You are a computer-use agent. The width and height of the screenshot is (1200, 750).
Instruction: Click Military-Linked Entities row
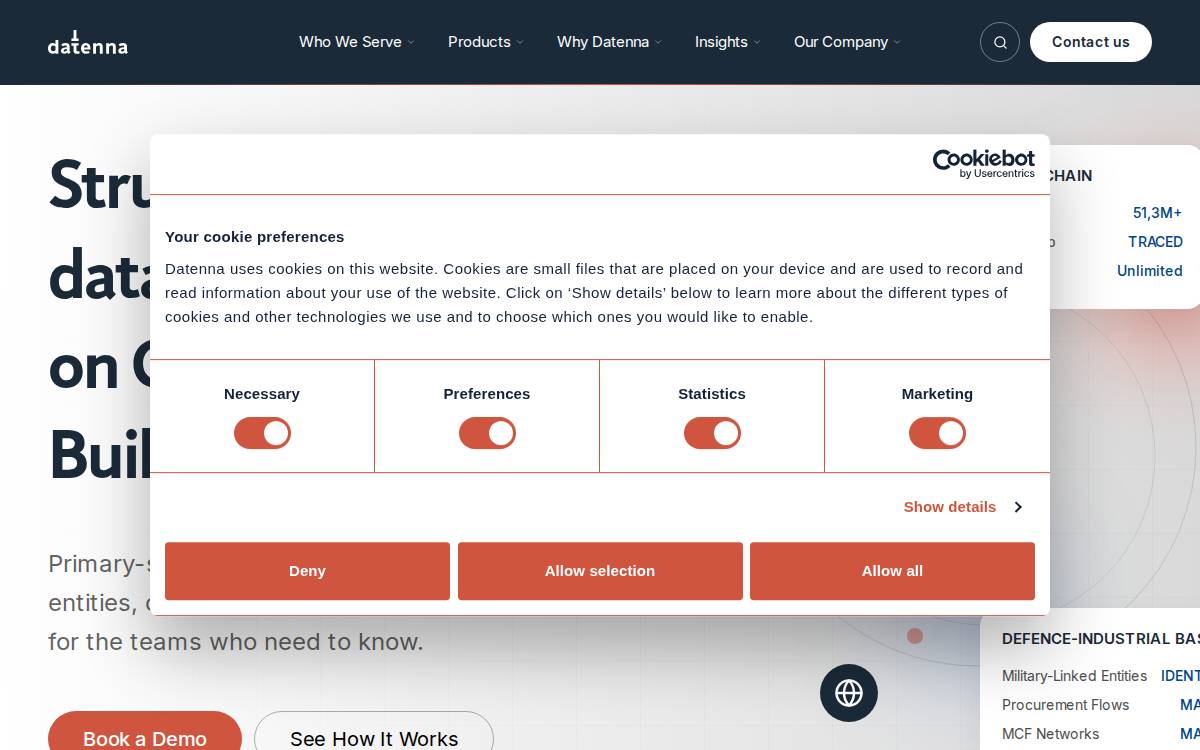point(1100,676)
